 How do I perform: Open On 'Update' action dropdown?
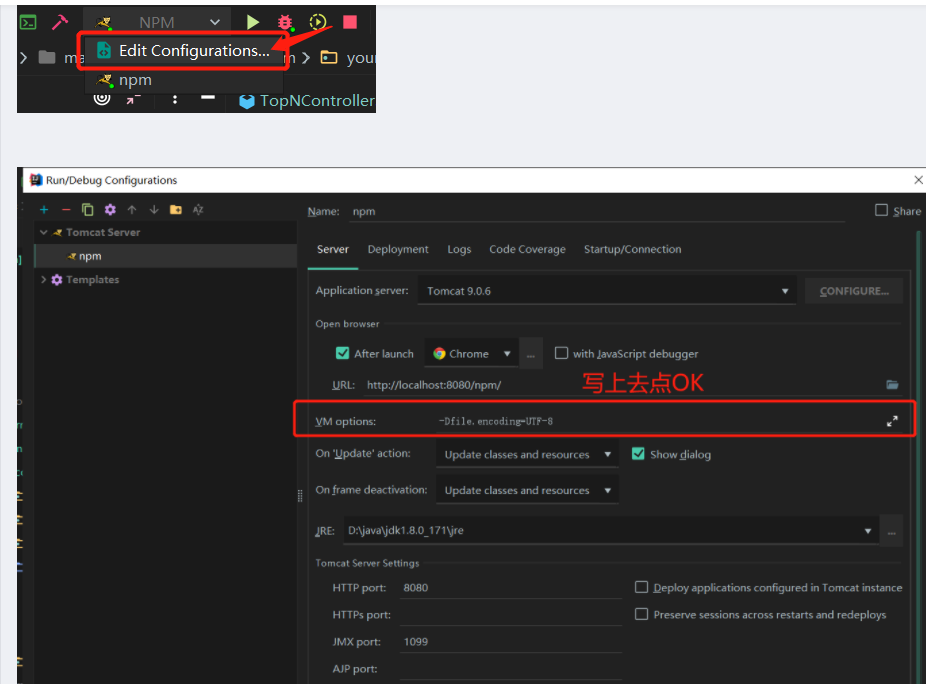527,455
